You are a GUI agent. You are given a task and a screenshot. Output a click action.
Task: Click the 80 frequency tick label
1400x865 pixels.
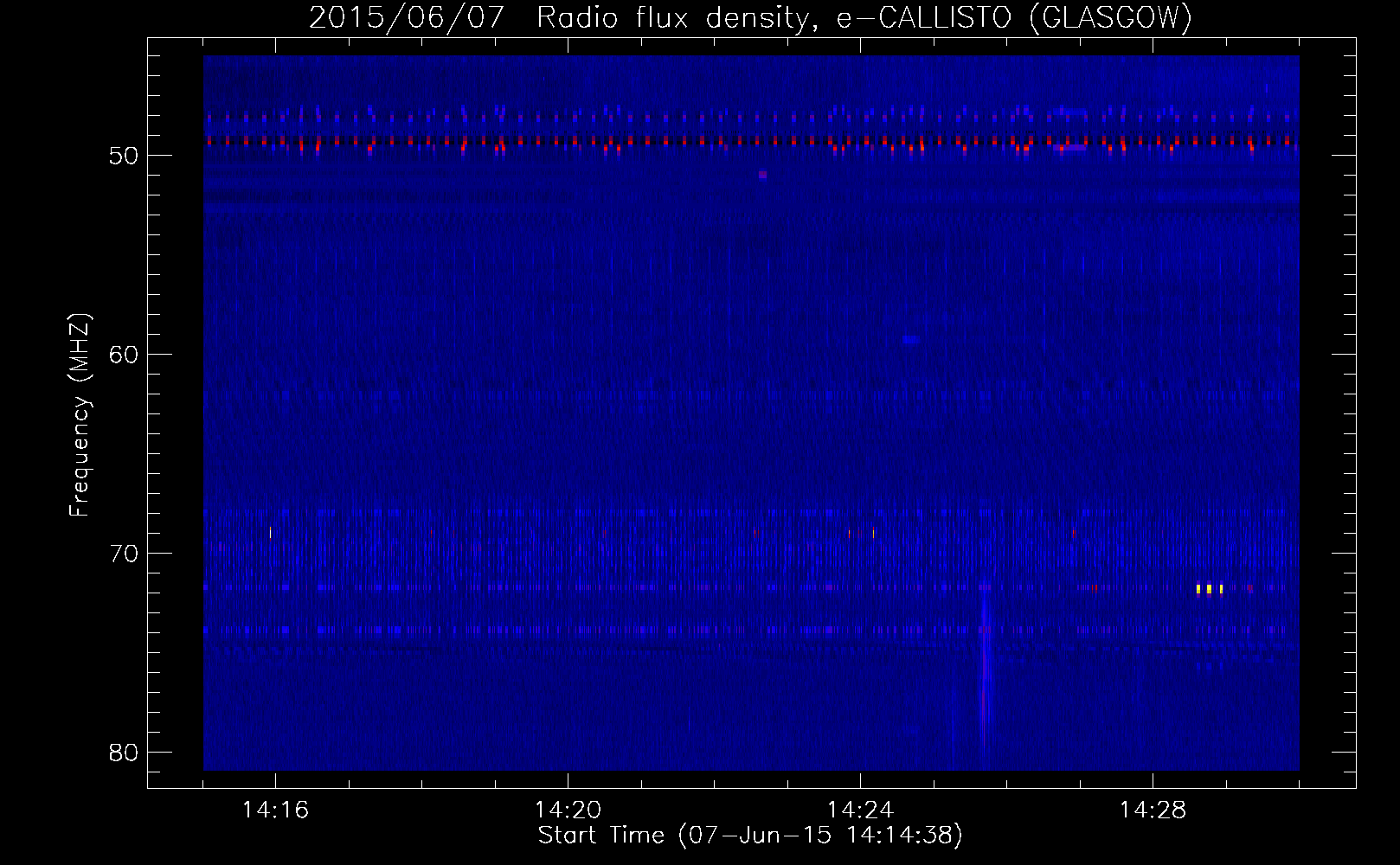coord(124,753)
